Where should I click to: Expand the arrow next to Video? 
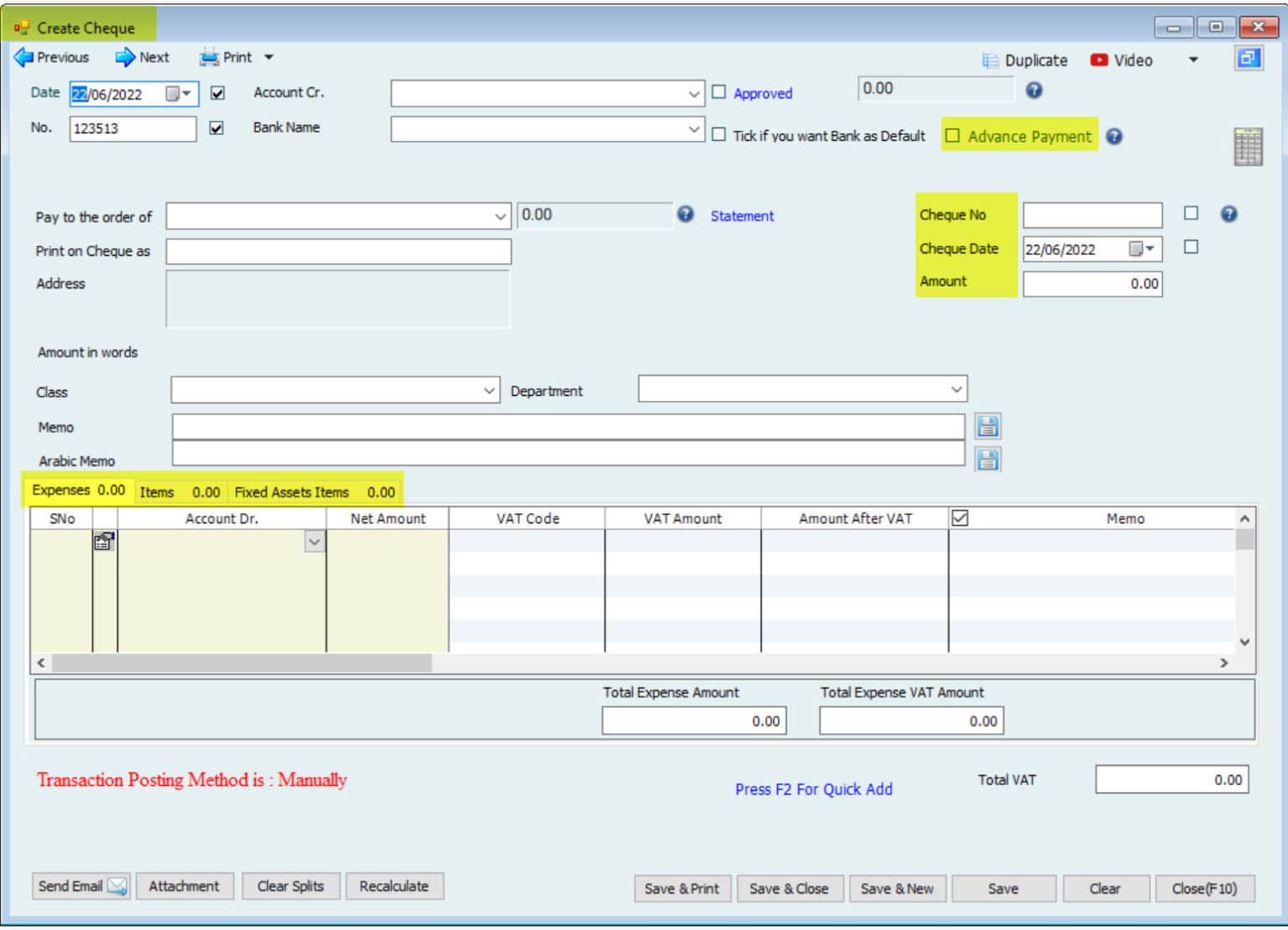pyautogui.click(x=1193, y=60)
